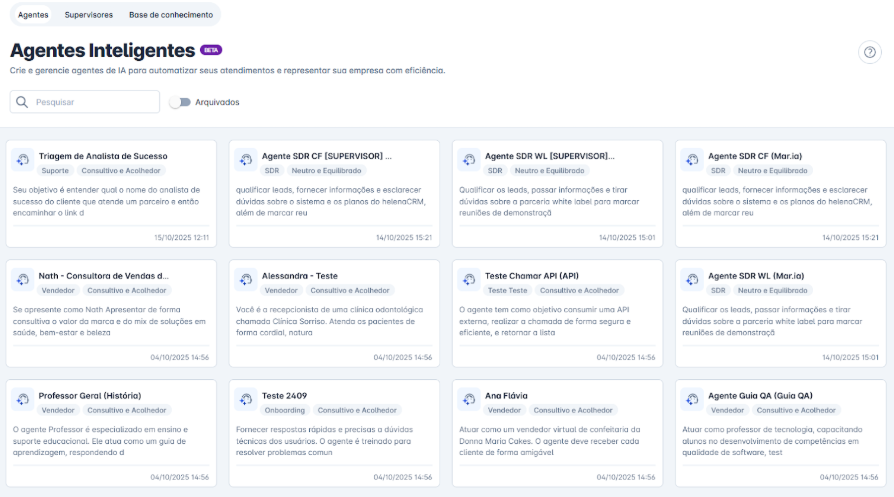
Task: Click the 15/10/2025 12:11 date text
Action: (181, 238)
